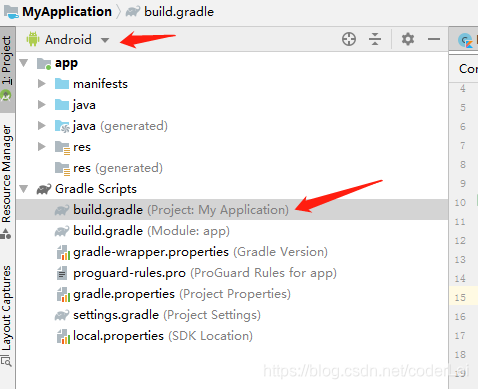The image size is (478, 389).
Task: Collapse the app module tree node
Action: (x=24, y=63)
